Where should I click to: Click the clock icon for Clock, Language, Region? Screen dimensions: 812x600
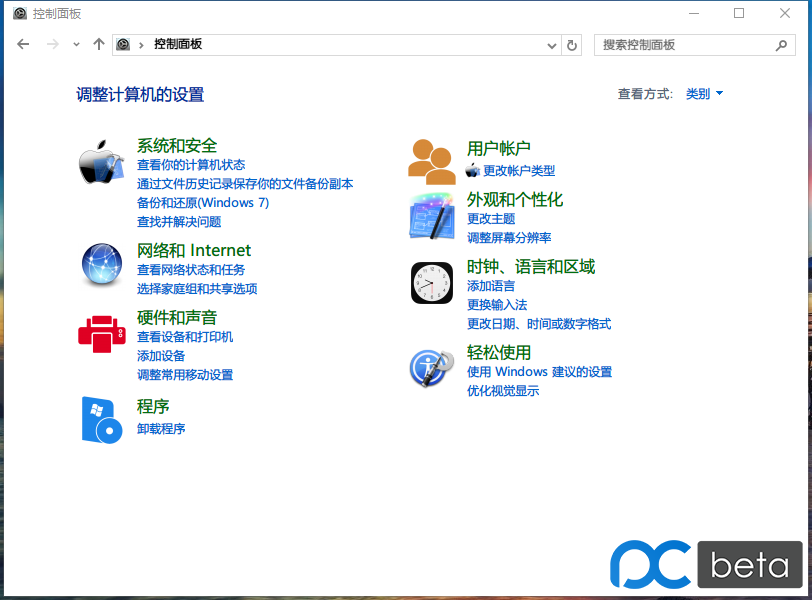[x=432, y=283]
